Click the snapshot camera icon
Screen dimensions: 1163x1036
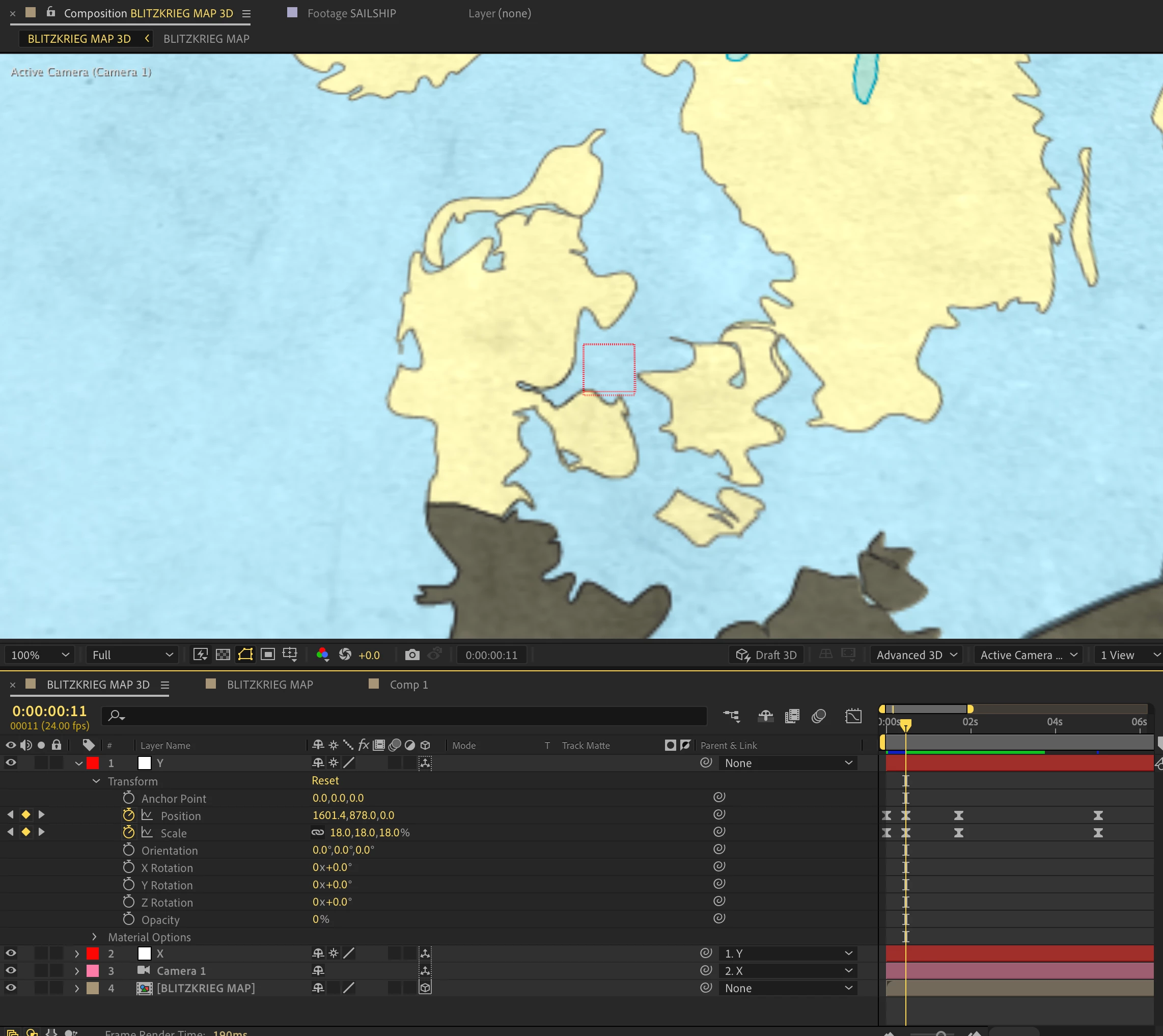[x=412, y=655]
